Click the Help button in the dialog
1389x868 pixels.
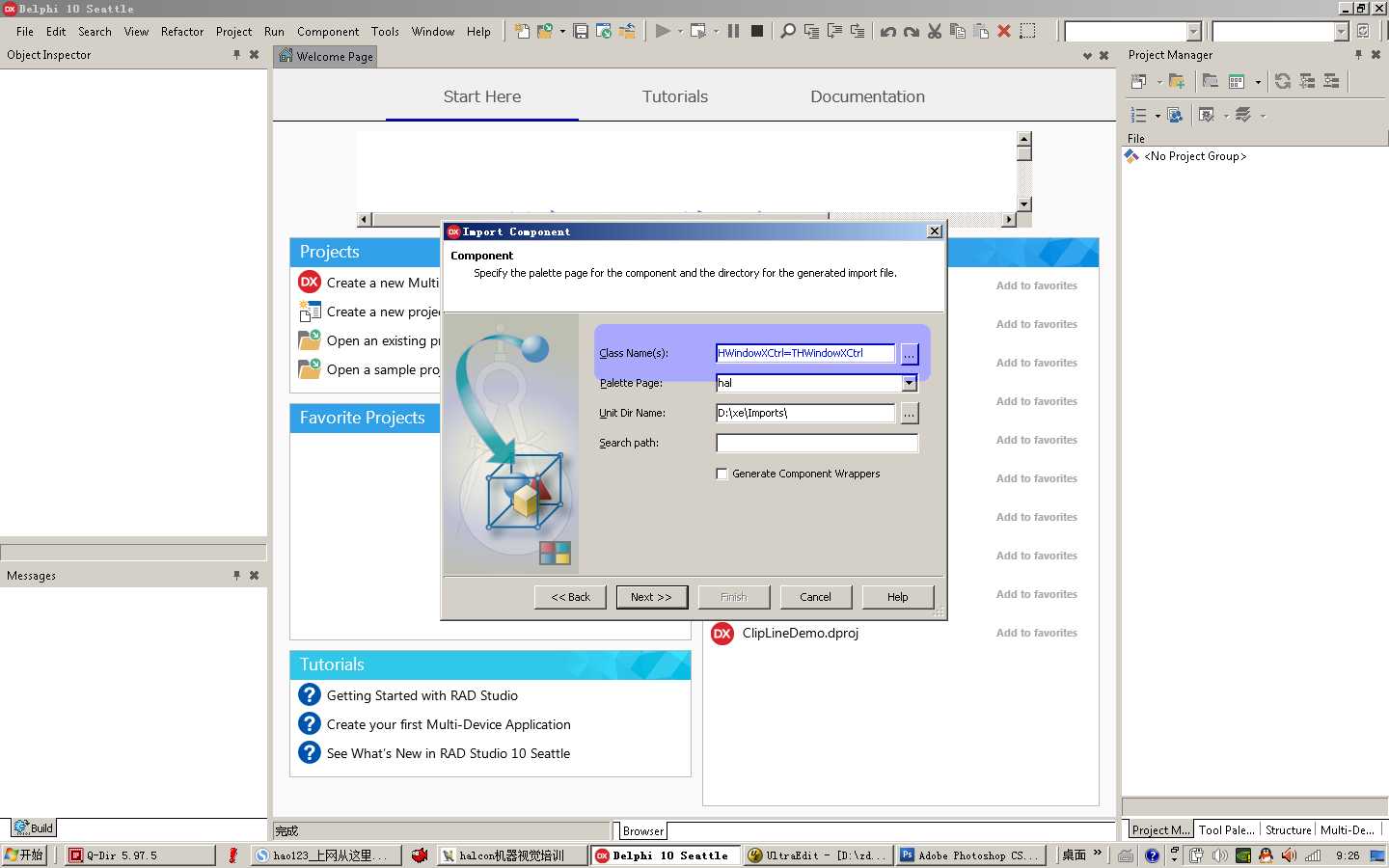(897, 597)
